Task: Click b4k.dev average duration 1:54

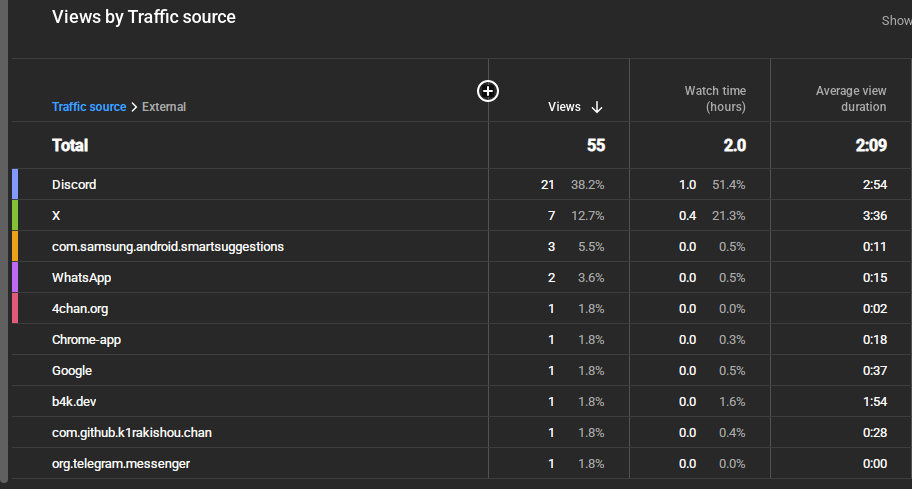Action: 875,402
